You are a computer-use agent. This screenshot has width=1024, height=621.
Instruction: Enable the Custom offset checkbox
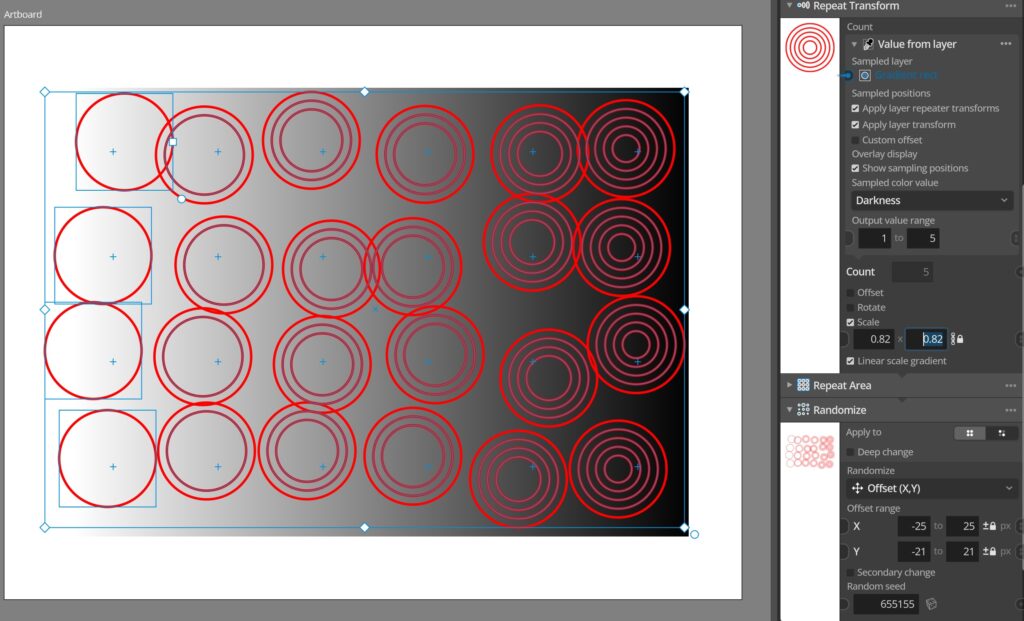tap(855, 140)
